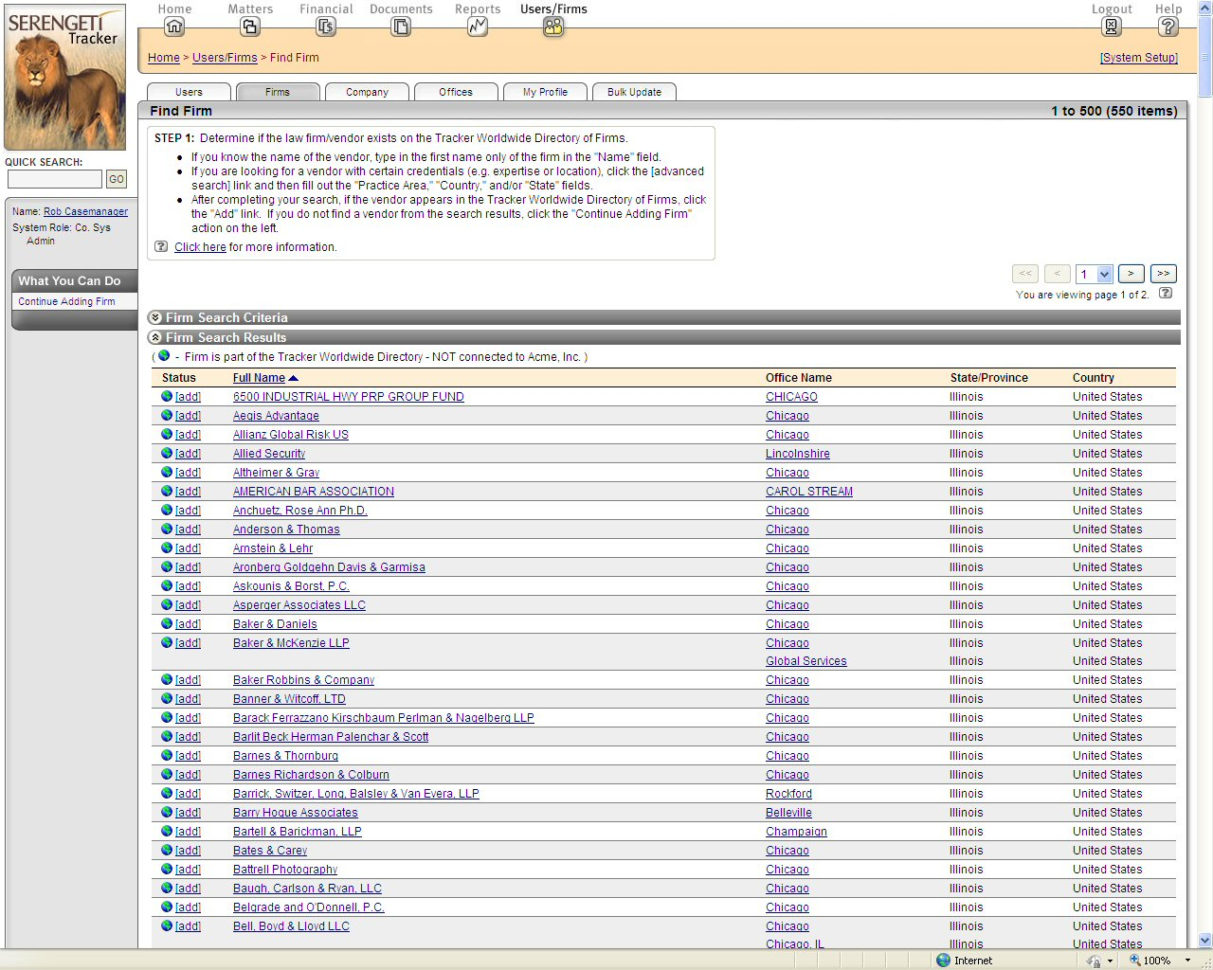The image size is (1213, 970).
Task: Switch to the Company tab
Action: [x=366, y=91]
